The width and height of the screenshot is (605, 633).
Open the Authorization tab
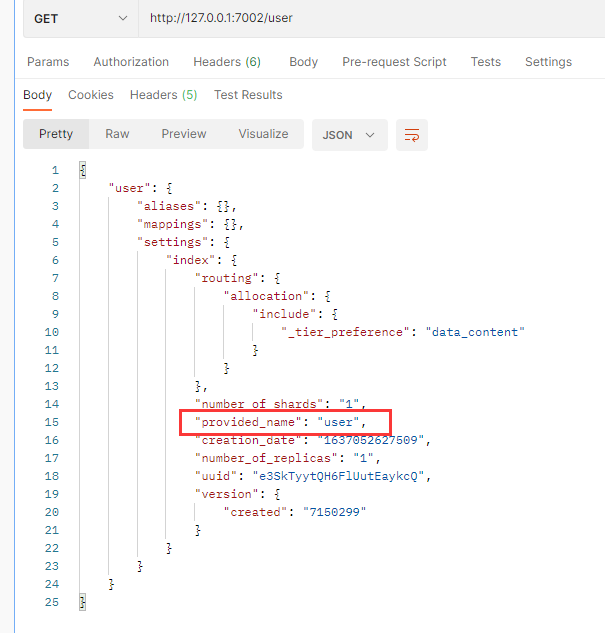[131, 62]
